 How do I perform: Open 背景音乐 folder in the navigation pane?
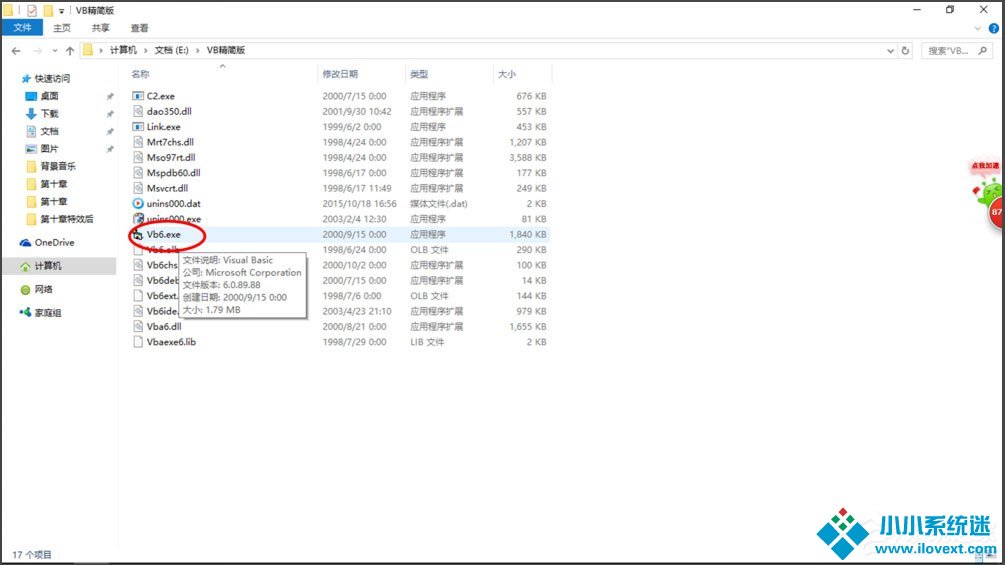pyautogui.click(x=57, y=166)
